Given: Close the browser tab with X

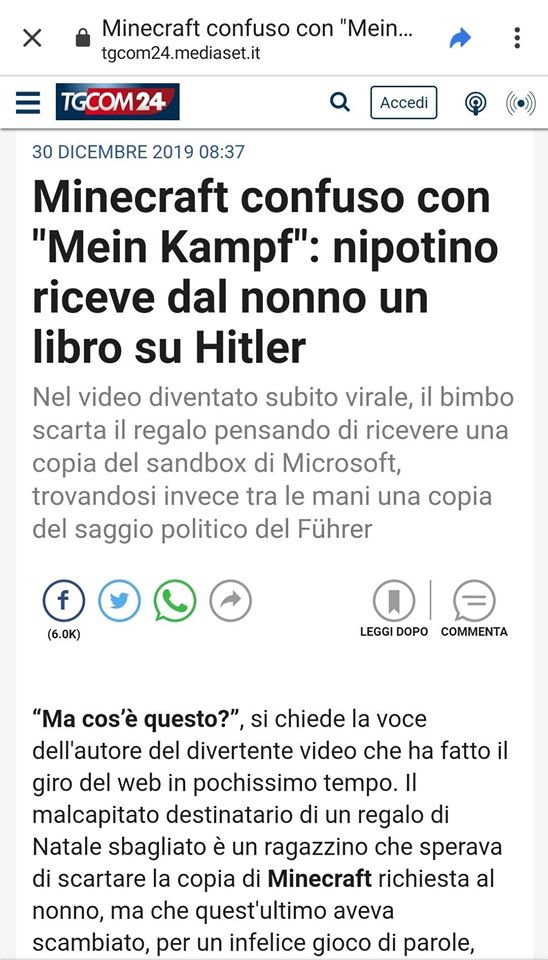Looking at the screenshot, I should tap(32, 39).
